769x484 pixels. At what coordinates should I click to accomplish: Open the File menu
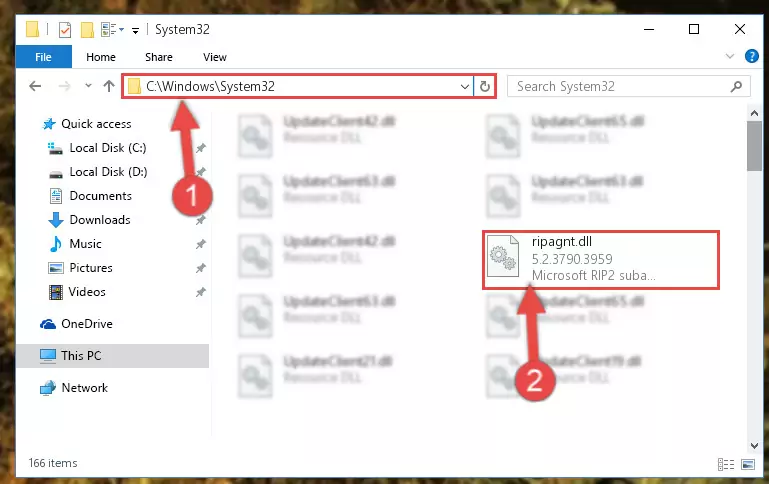[x=43, y=57]
